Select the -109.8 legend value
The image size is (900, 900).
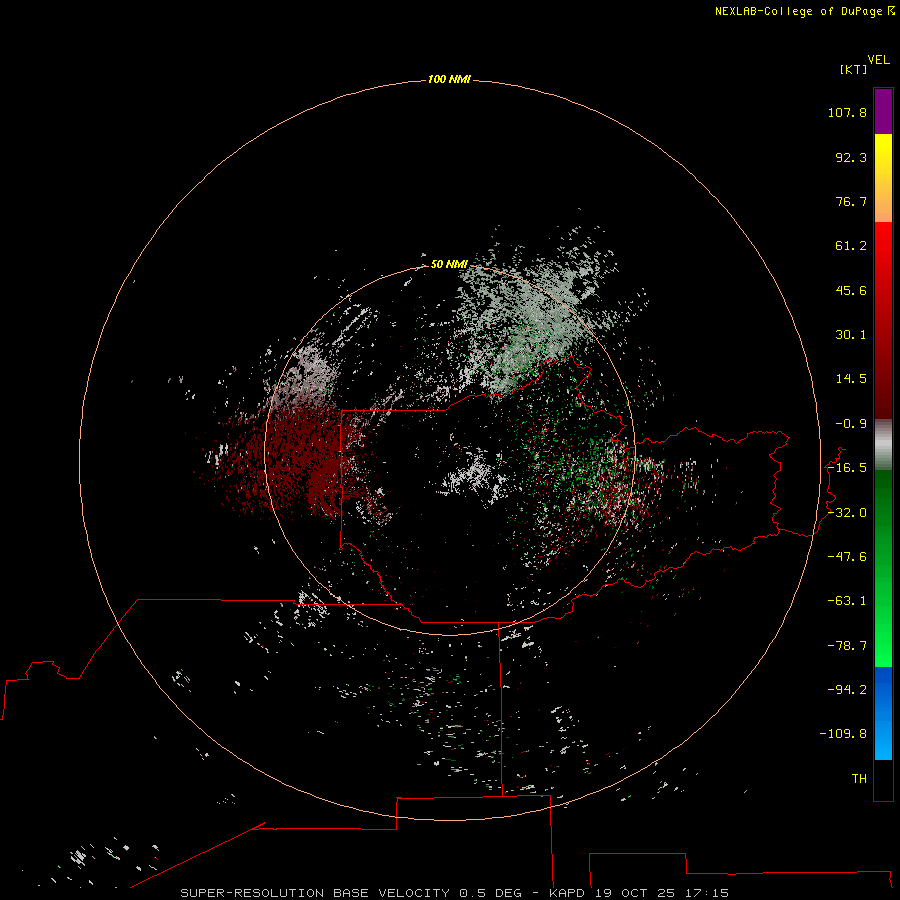coord(843,734)
